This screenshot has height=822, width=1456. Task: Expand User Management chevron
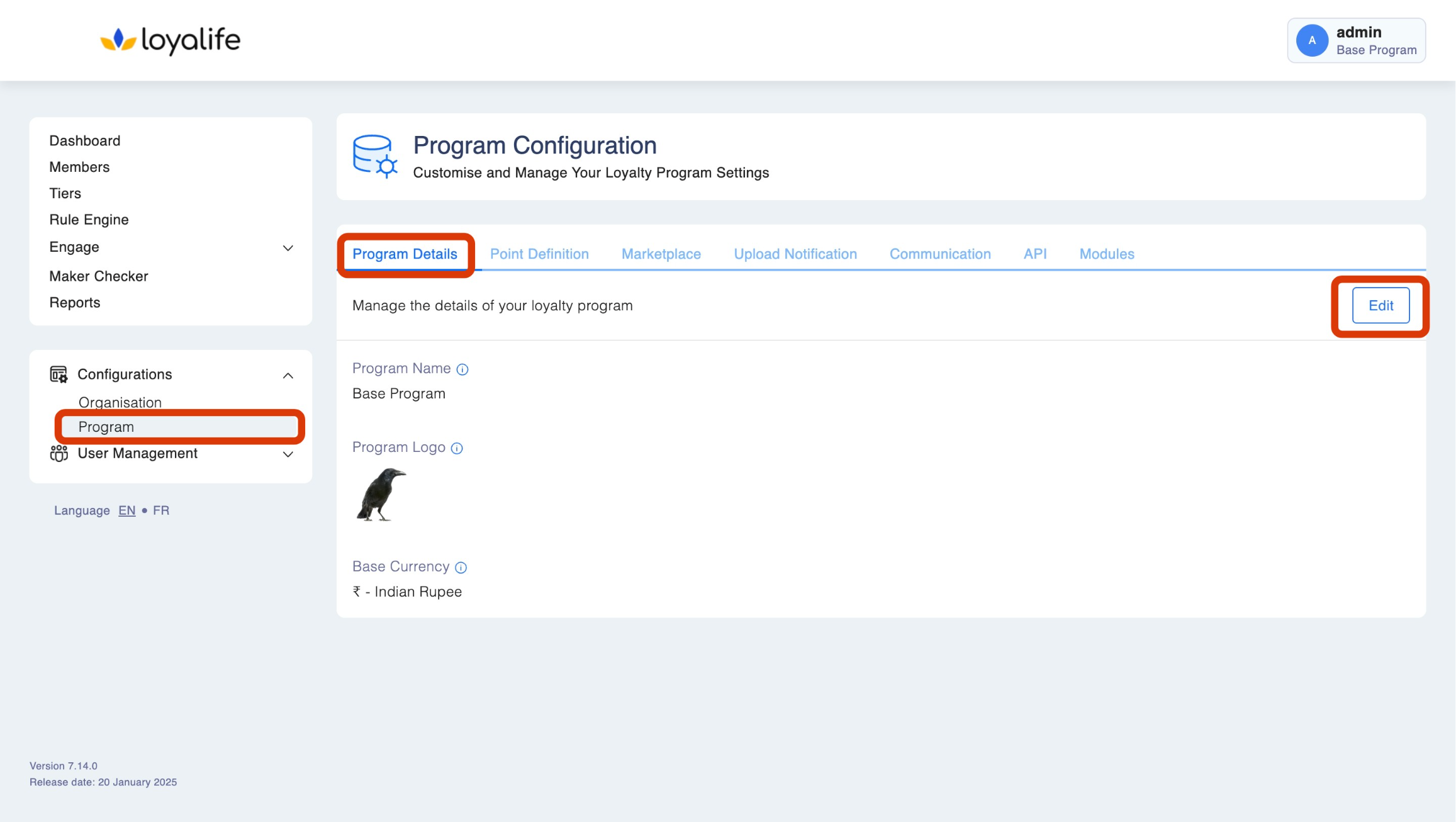288,454
